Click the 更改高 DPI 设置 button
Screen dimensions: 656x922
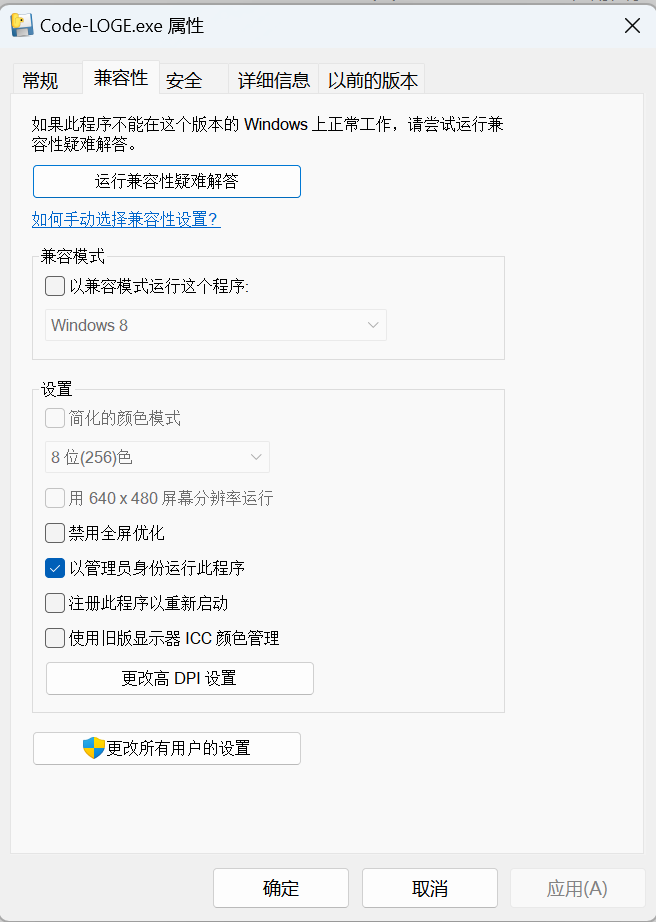coord(180,678)
